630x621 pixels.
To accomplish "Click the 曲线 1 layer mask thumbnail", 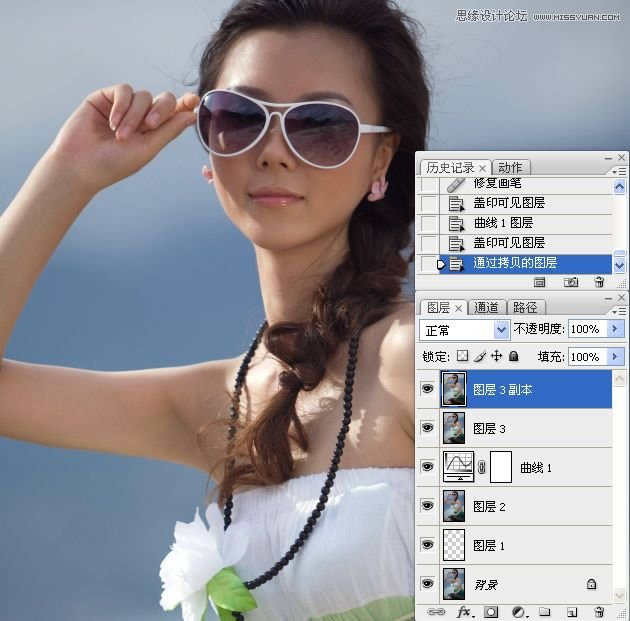I will point(501,467).
